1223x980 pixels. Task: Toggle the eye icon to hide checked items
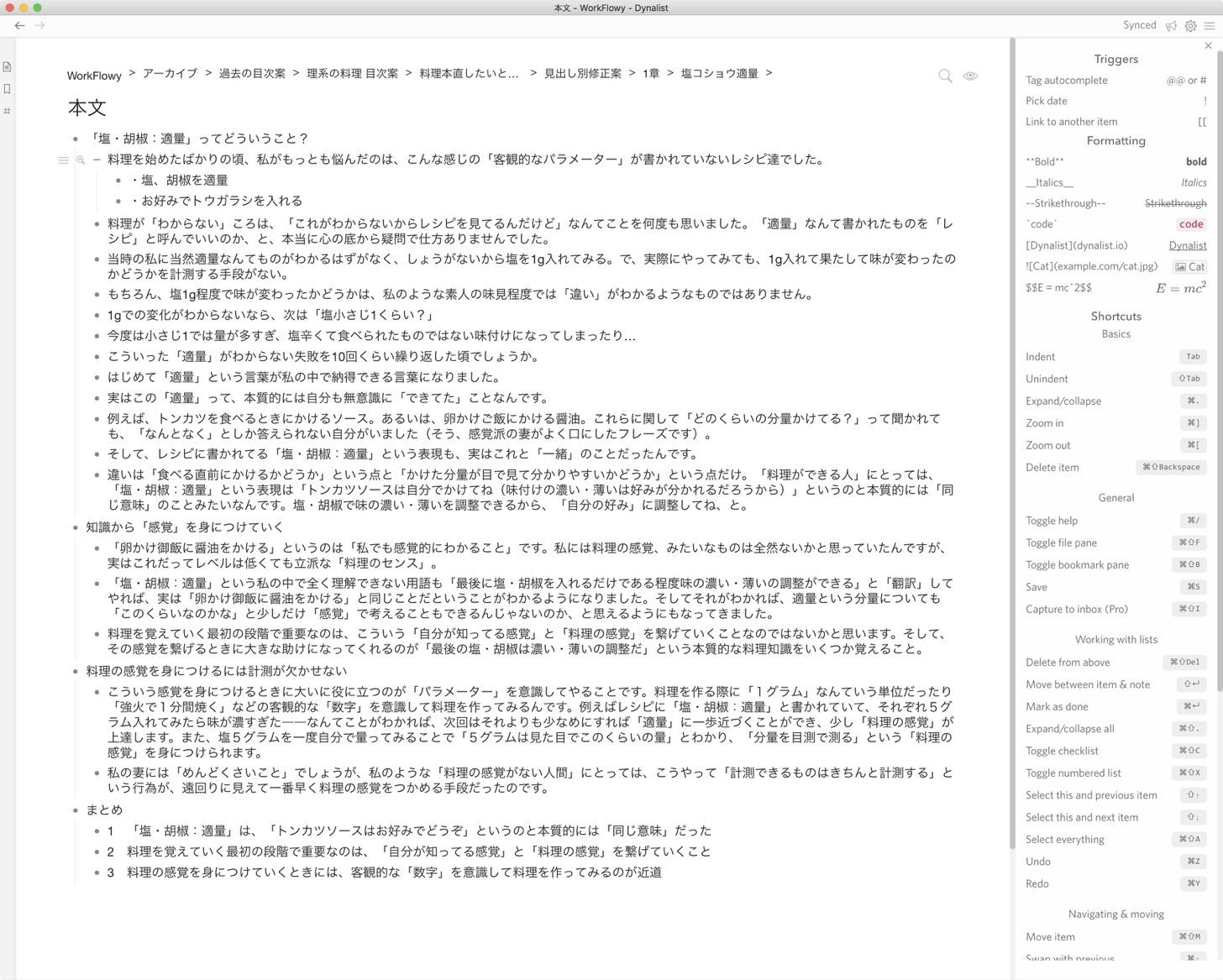click(x=969, y=76)
